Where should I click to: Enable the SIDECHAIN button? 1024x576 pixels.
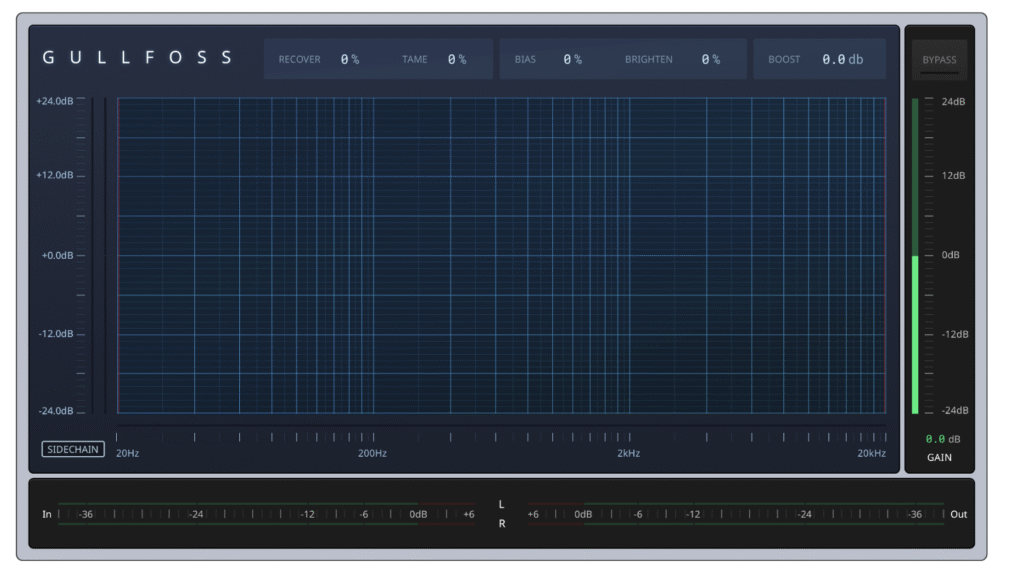pyautogui.click(x=73, y=450)
